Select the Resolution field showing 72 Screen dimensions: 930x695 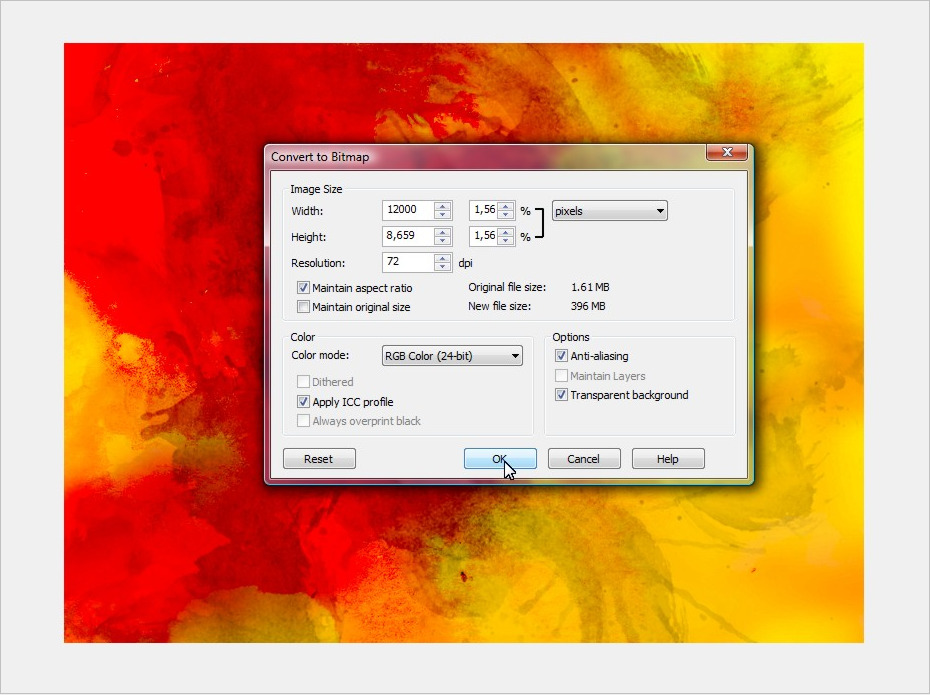(408, 263)
